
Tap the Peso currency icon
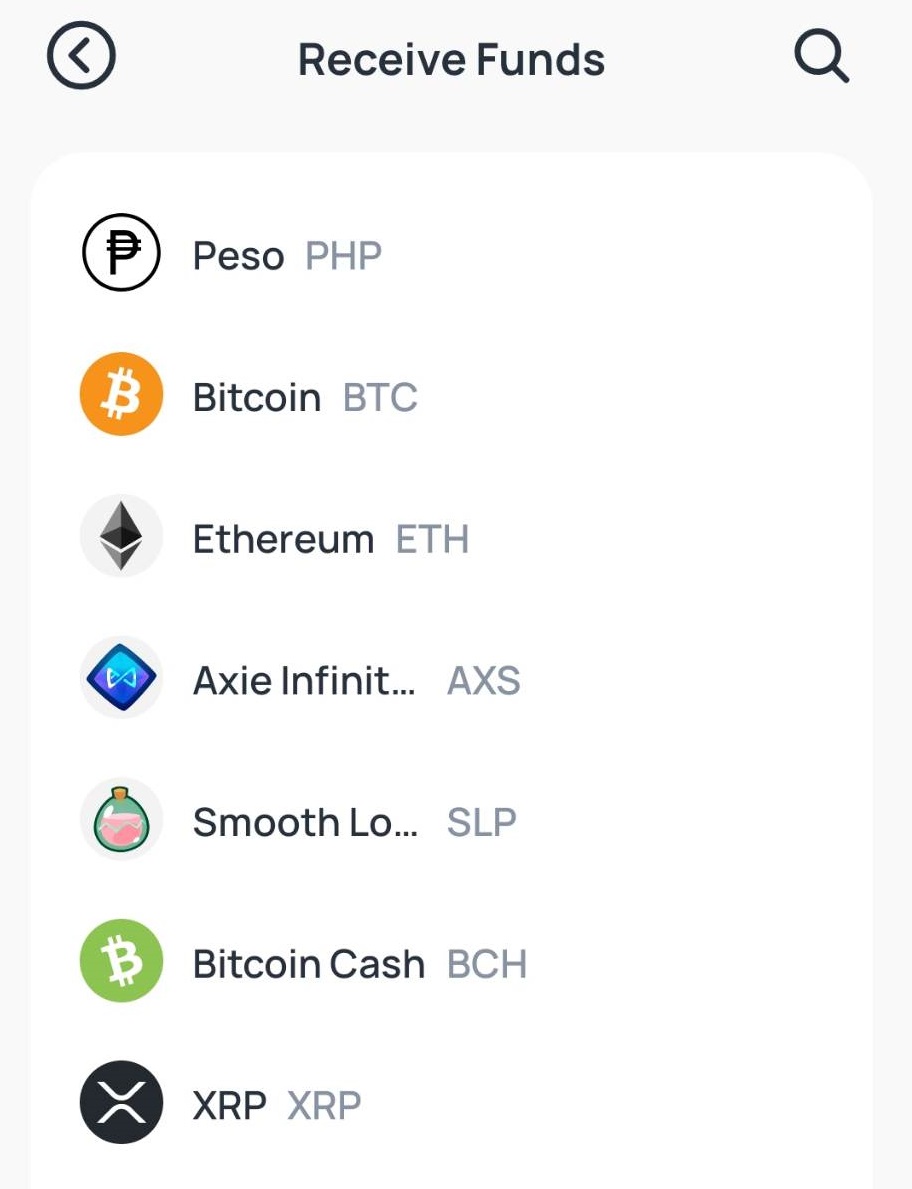click(121, 253)
